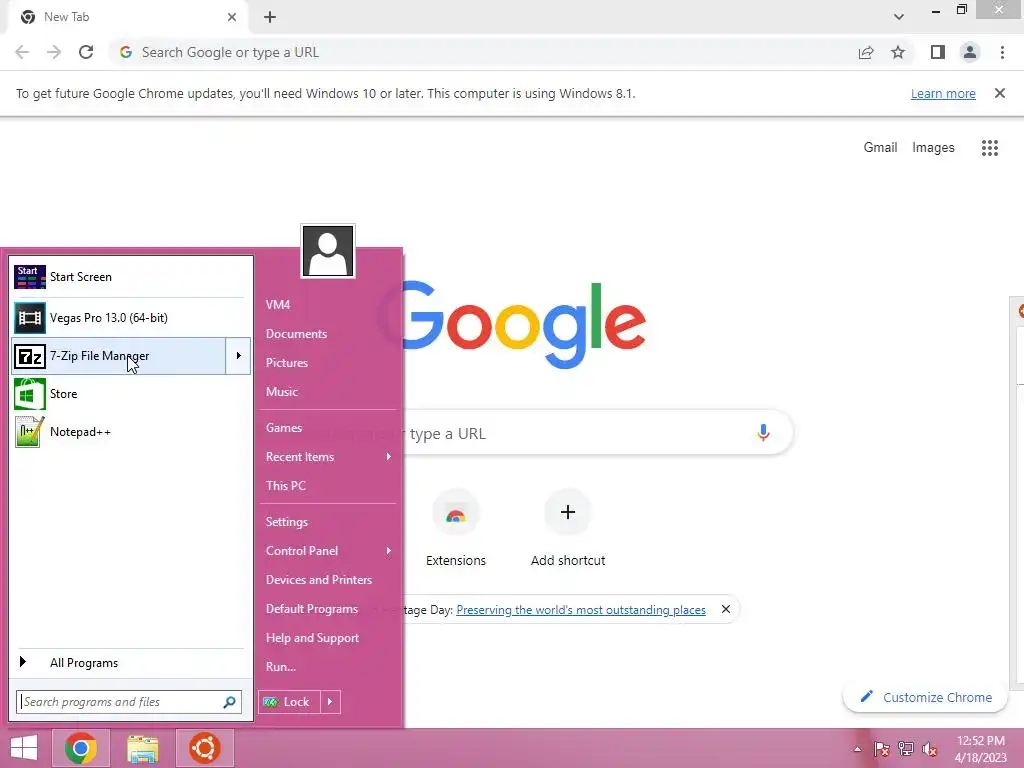Open the Run... dialog
Screen dimensions: 1024x768
point(281,667)
